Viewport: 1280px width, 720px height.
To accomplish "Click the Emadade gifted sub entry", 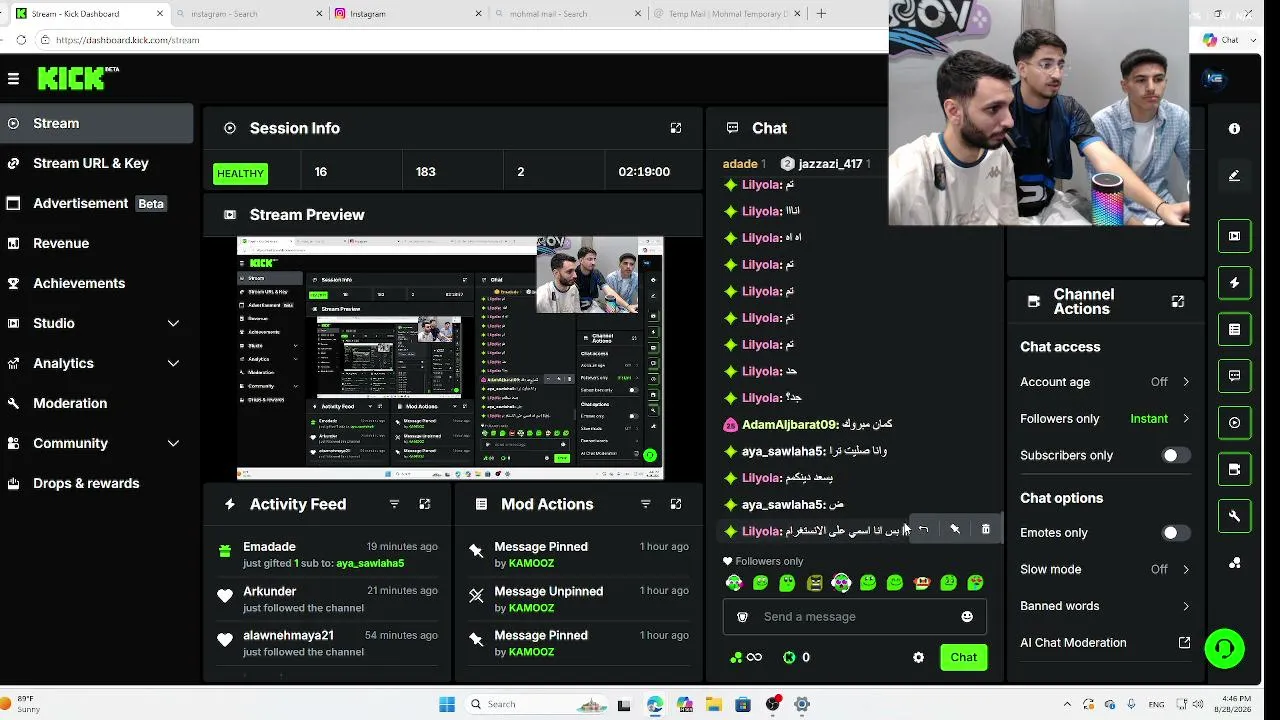I will pyautogui.click(x=327, y=555).
